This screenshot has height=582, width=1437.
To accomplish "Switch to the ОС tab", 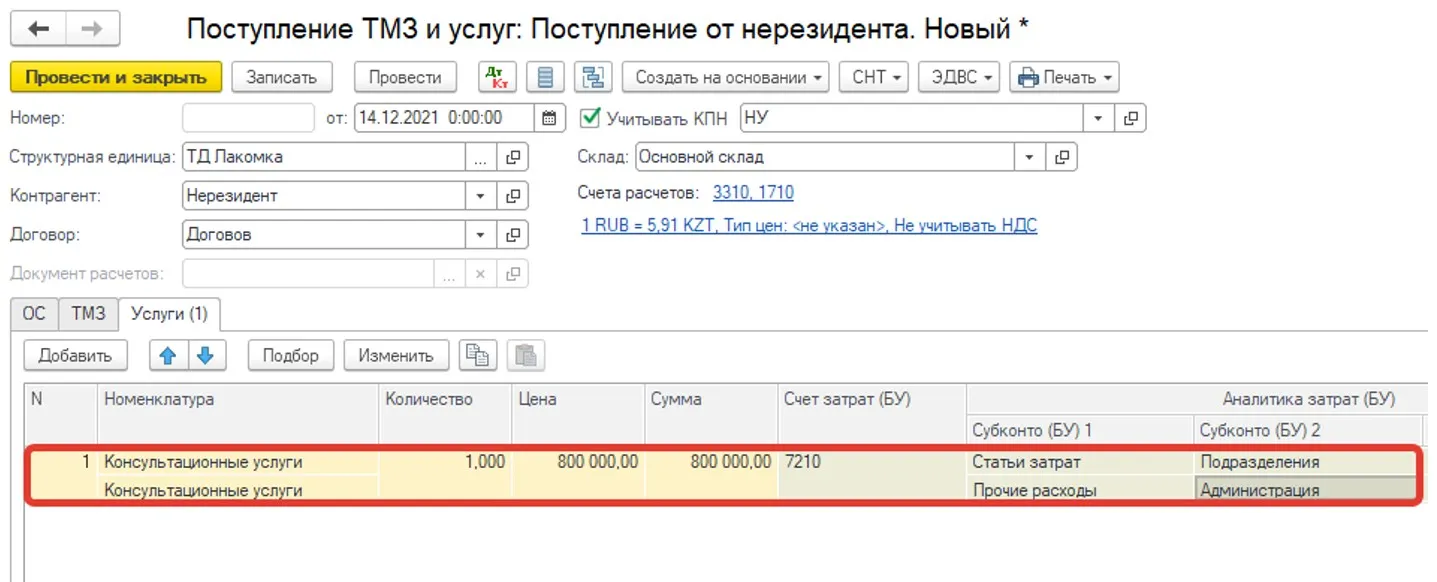I will 34,313.
